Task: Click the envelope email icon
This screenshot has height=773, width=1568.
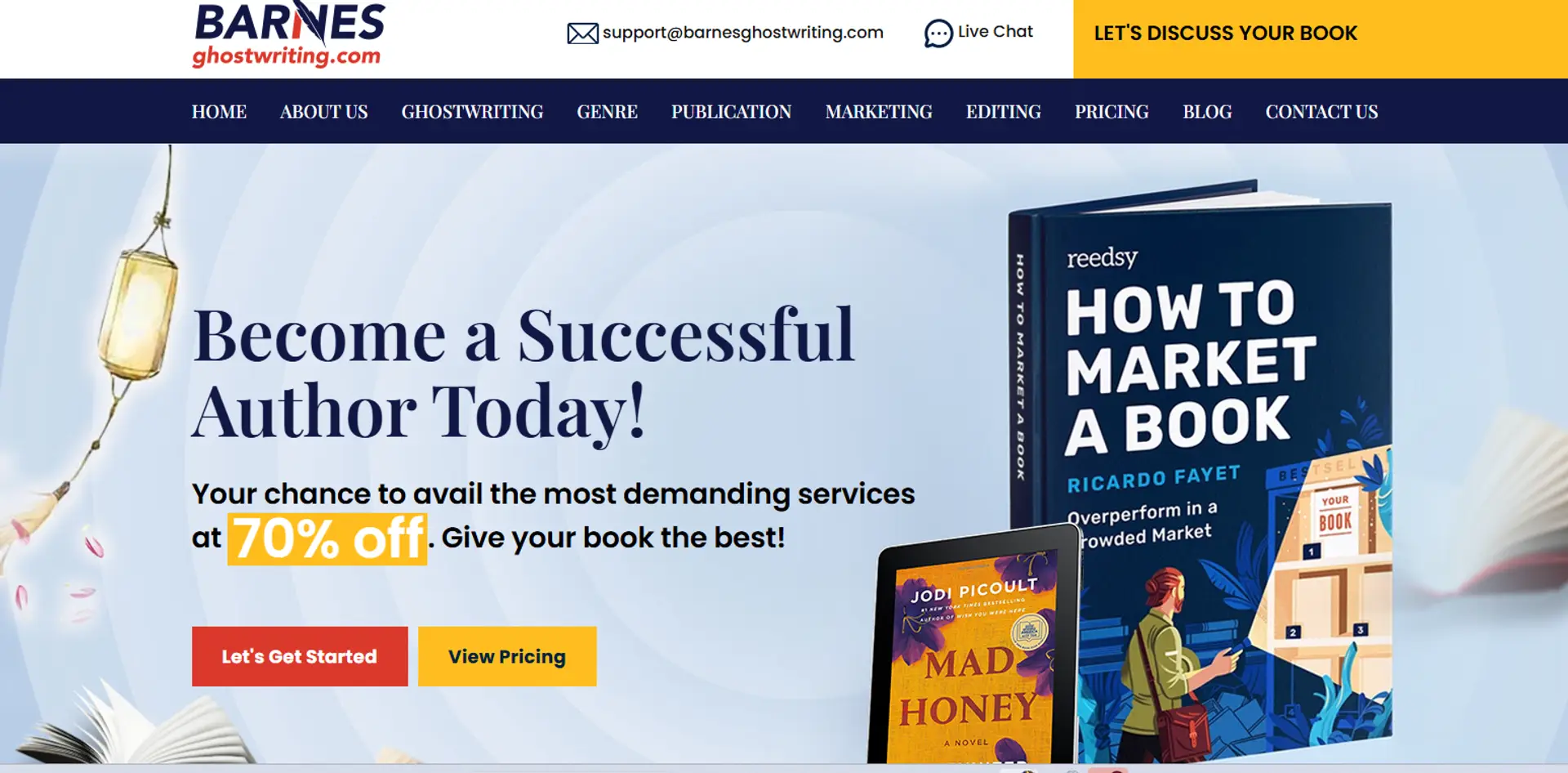Action: click(582, 34)
